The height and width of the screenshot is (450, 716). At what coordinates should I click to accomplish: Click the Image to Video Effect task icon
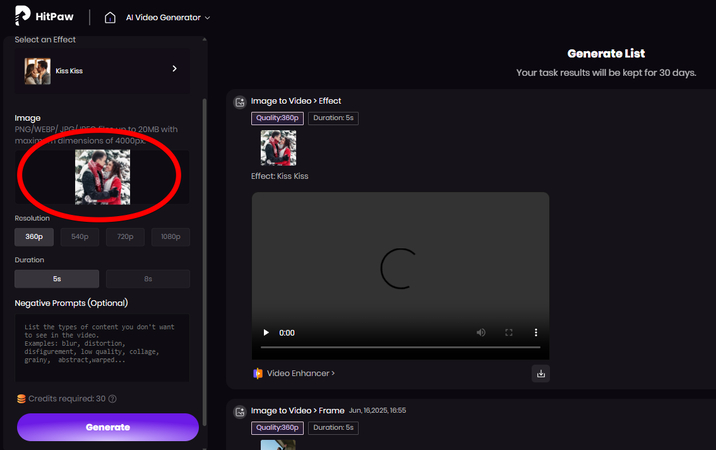pyautogui.click(x=240, y=102)
